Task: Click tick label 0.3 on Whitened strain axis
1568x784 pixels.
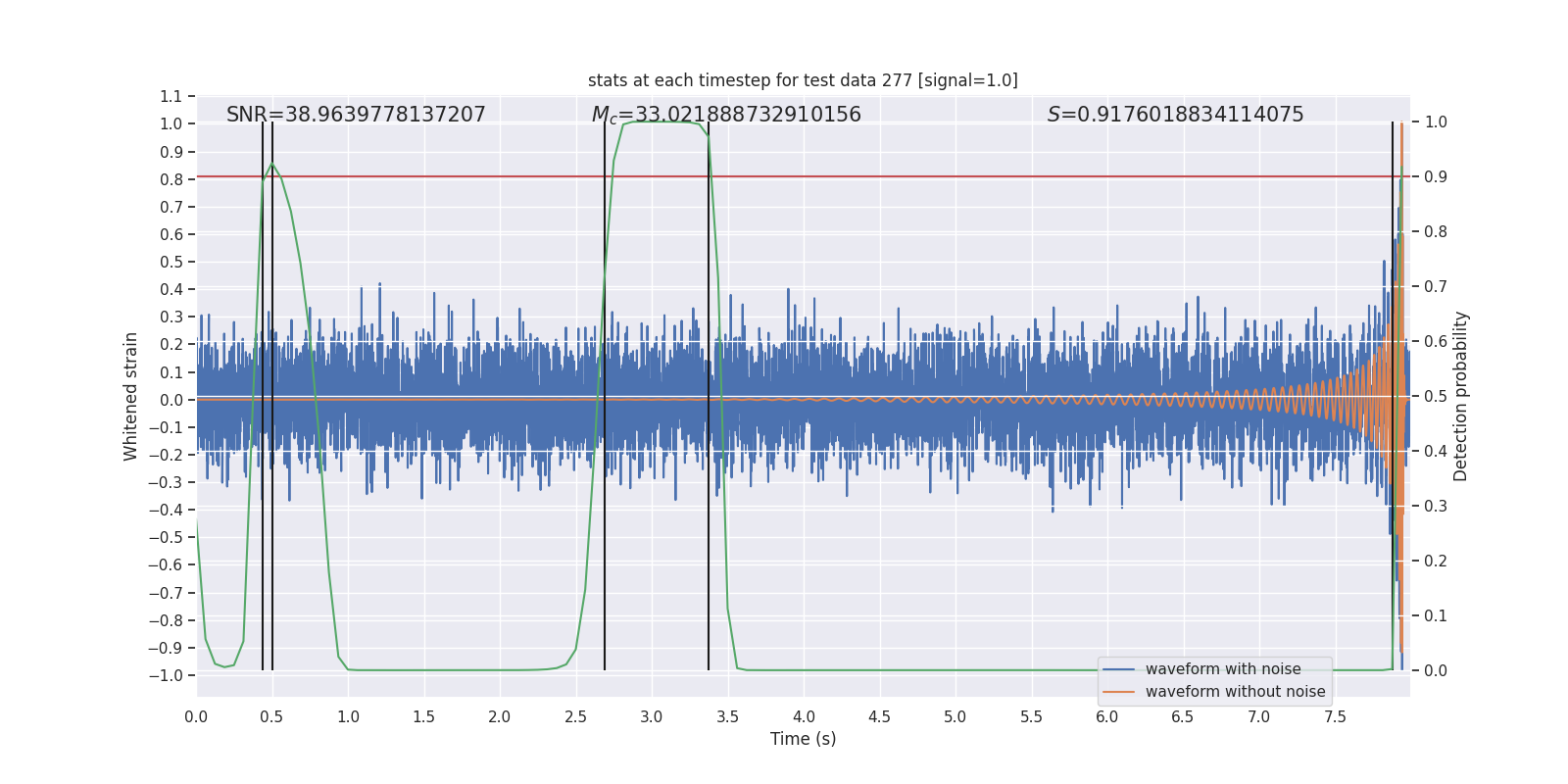Action: click(171, 317)
